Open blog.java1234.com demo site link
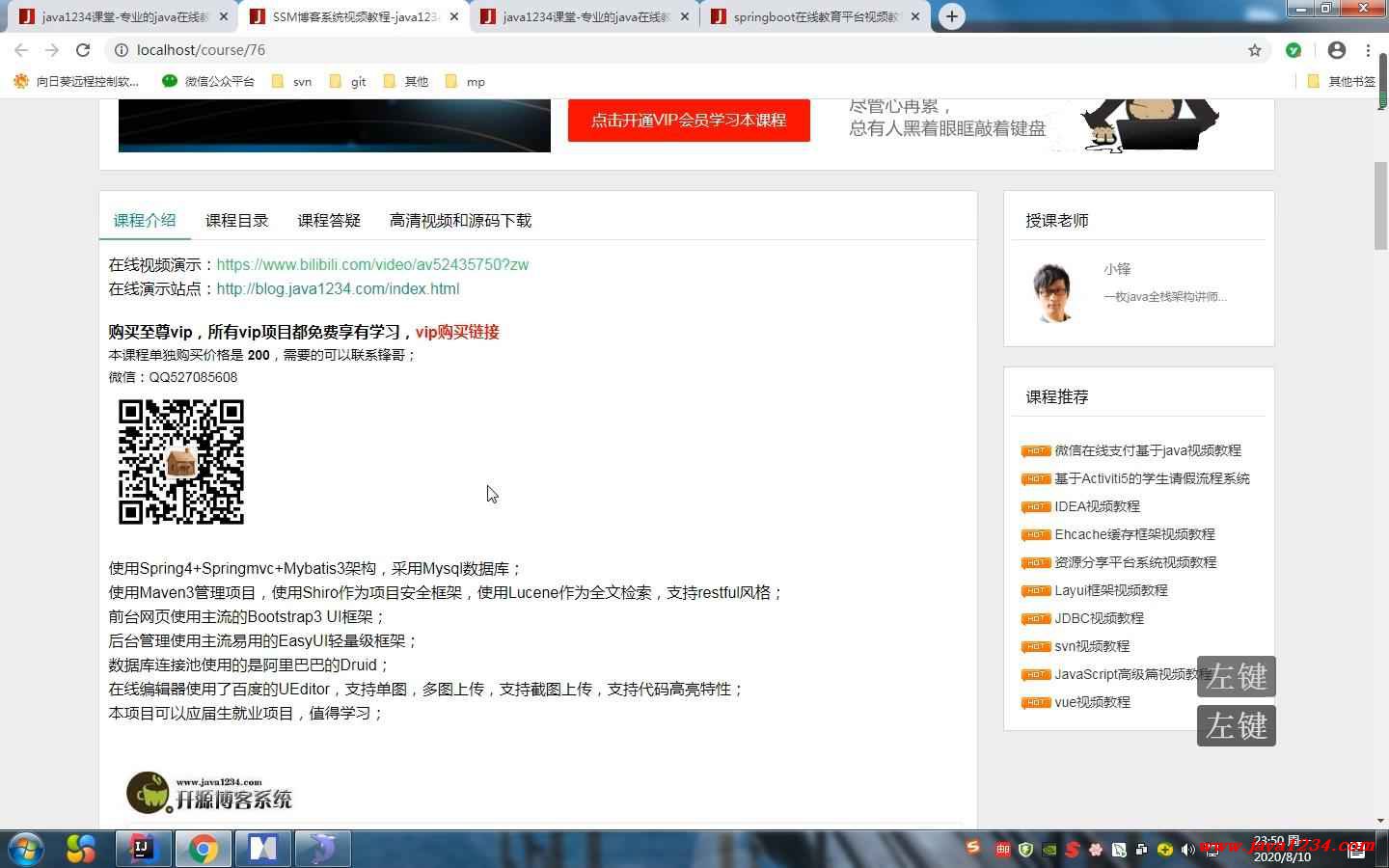1389x868 pixels. click(338, 288)
